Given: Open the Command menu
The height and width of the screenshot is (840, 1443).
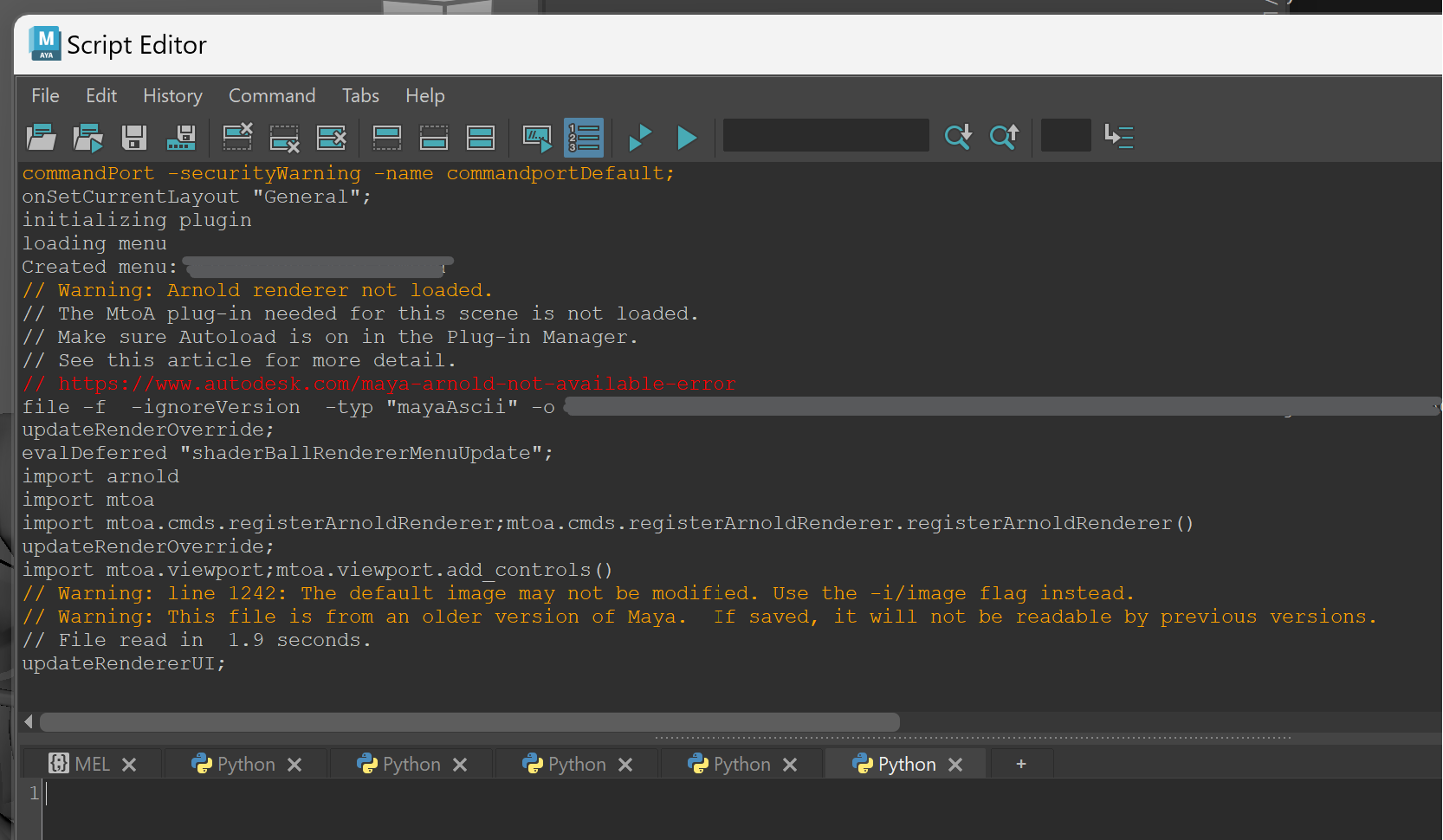Looking at the screenshot, I should [272, 95].
